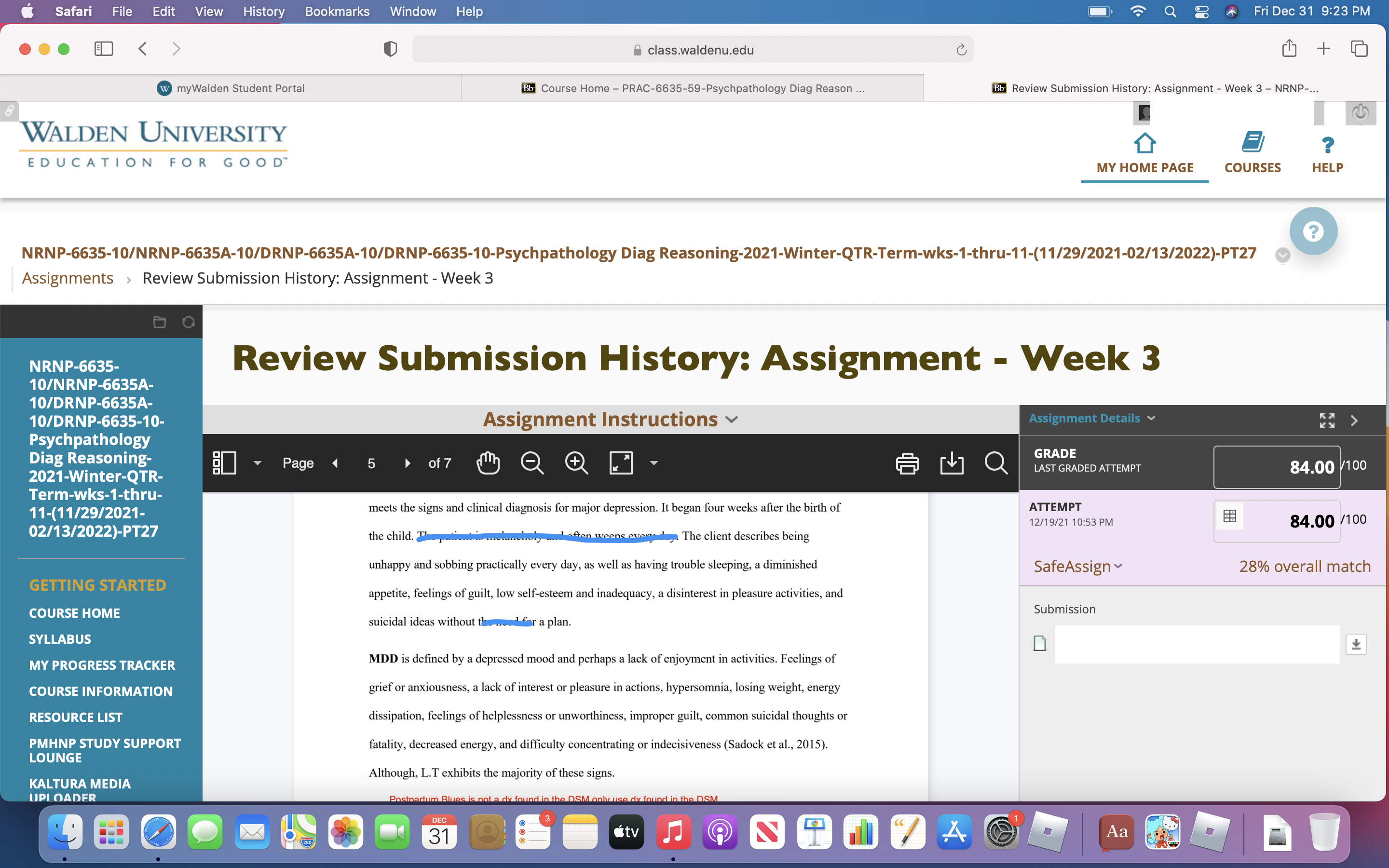
Task: Select the hand pan tool
Action: tap(488, 463)
